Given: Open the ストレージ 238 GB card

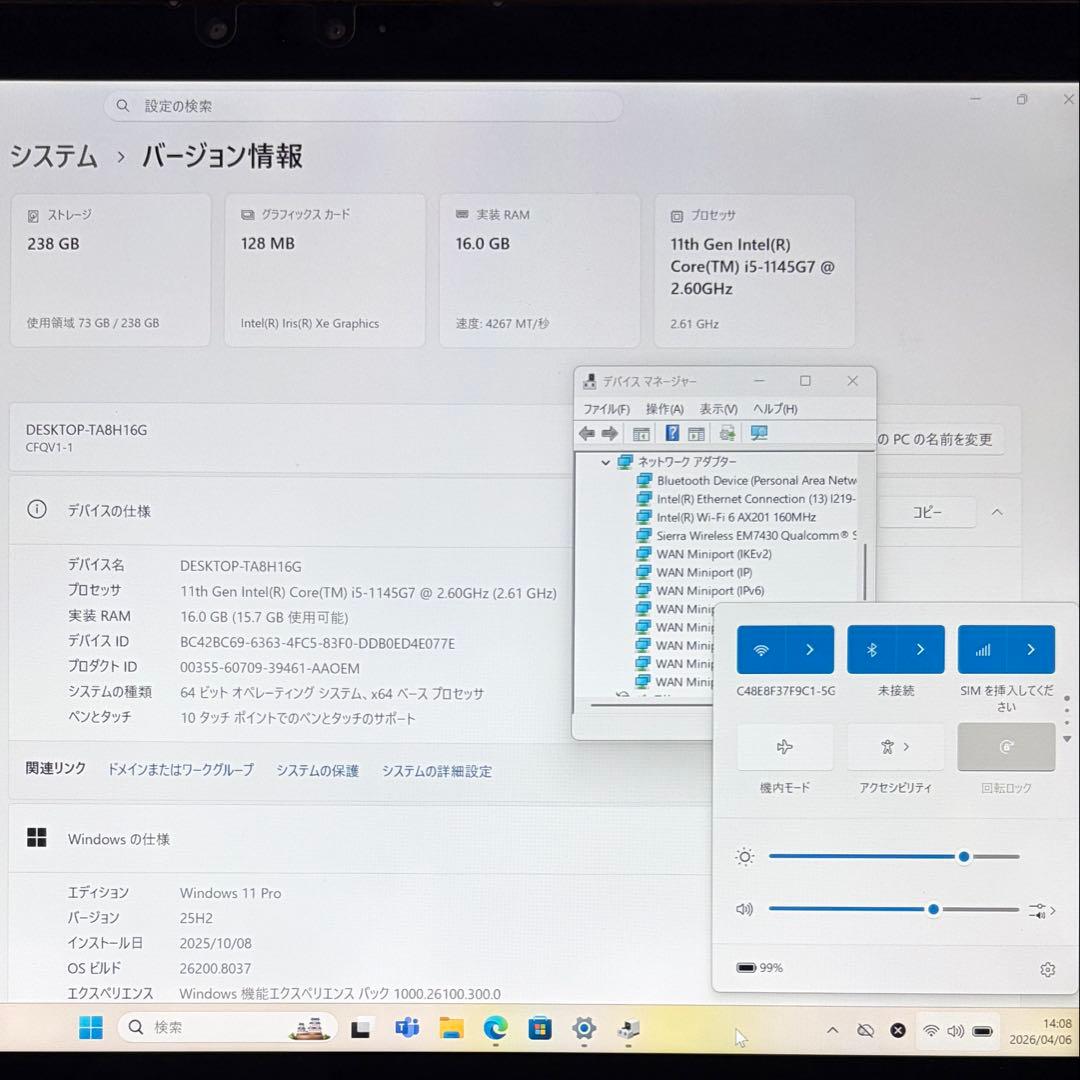Looking at the screenshot, I should point(110,271).
